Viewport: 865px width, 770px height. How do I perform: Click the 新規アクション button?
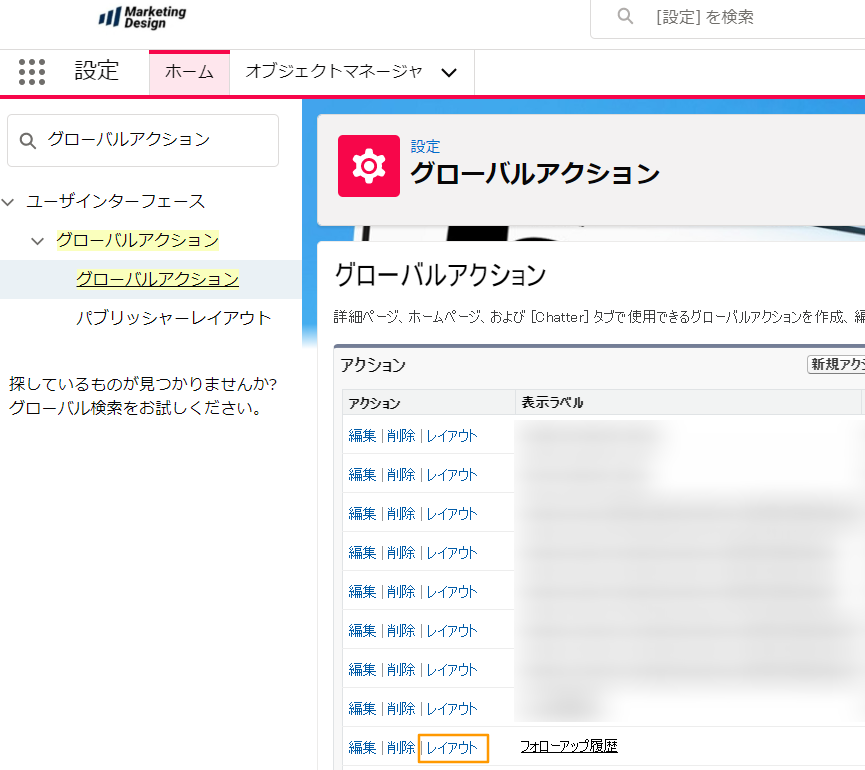click(x=836, y=365)
